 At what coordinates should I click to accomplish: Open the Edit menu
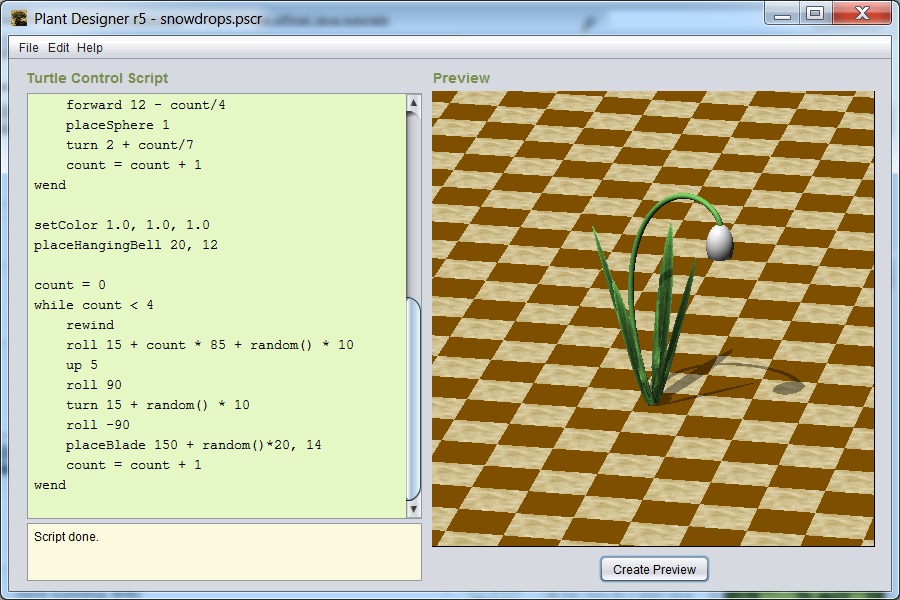[58, 48]
